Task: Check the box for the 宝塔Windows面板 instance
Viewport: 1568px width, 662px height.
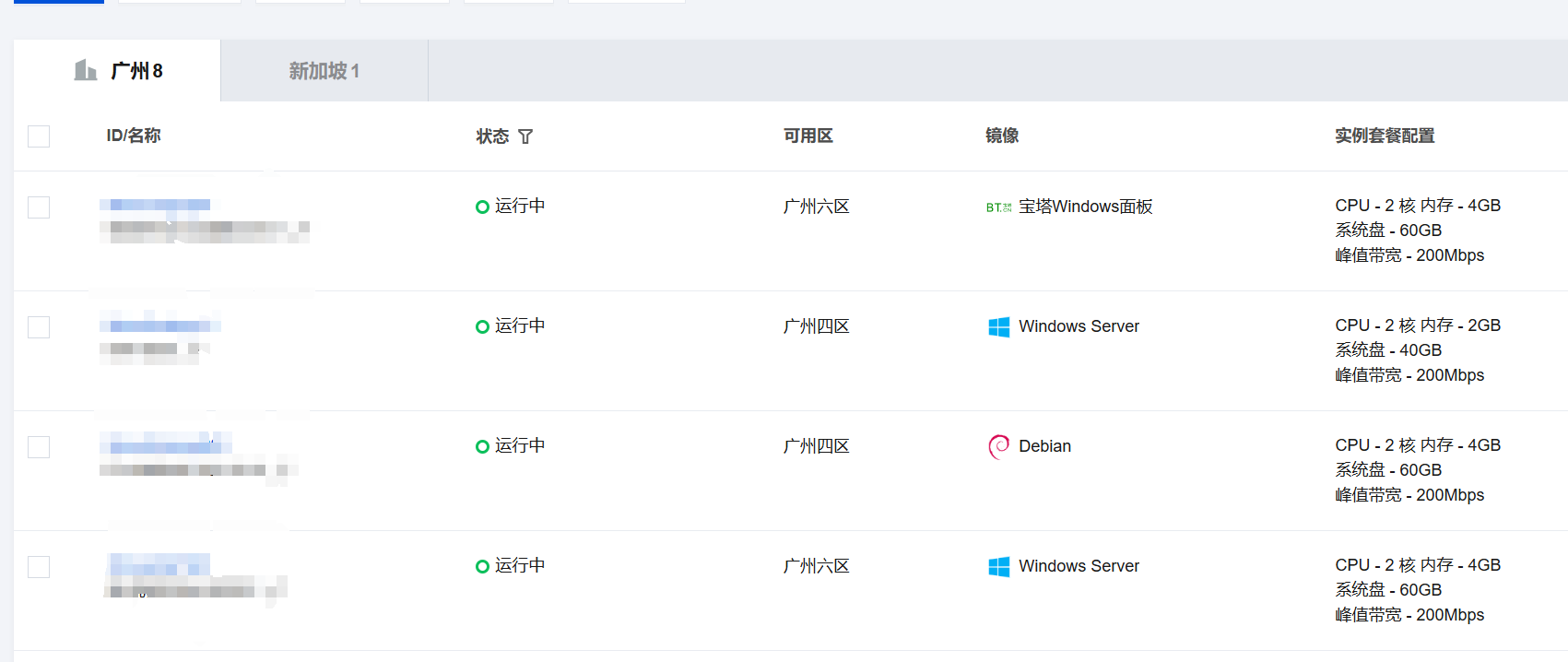Action: (x=39, y=207)
